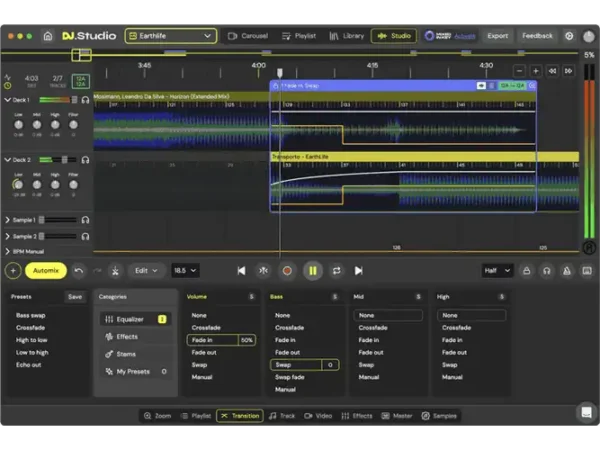Open the Edit dropdown

pos(146,271)
